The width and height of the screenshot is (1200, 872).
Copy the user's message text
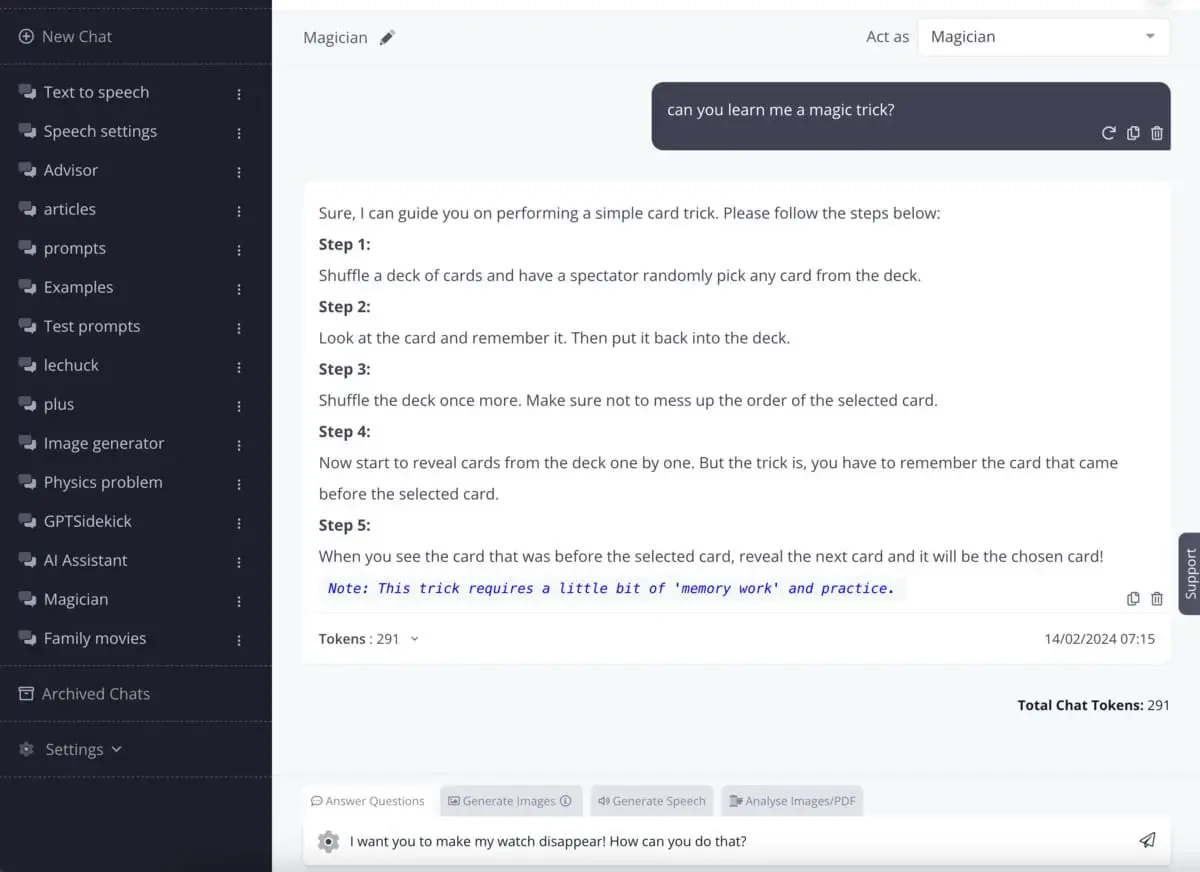1133,133
